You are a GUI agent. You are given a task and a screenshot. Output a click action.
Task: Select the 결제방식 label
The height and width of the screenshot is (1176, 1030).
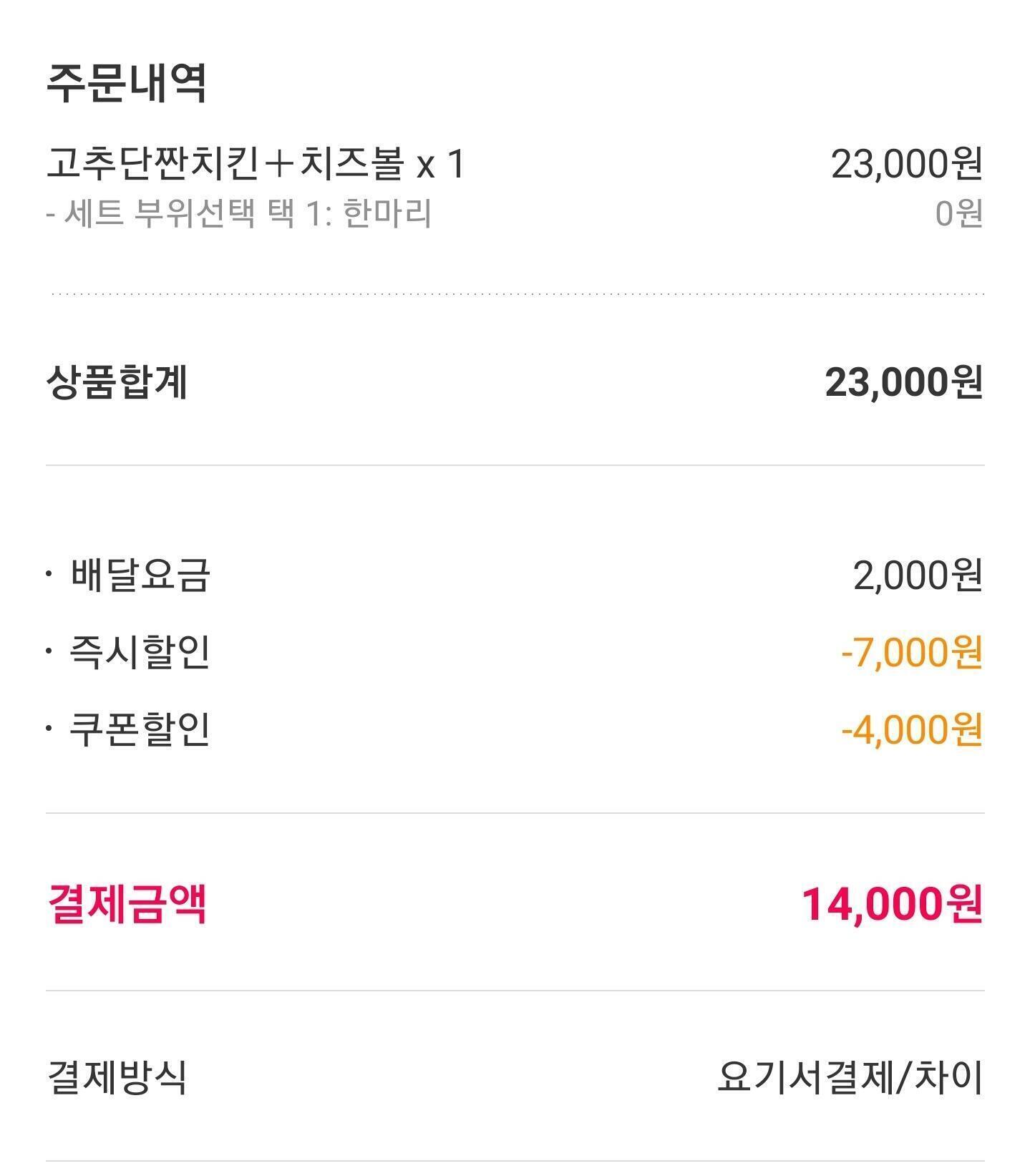coord(117,1077)
